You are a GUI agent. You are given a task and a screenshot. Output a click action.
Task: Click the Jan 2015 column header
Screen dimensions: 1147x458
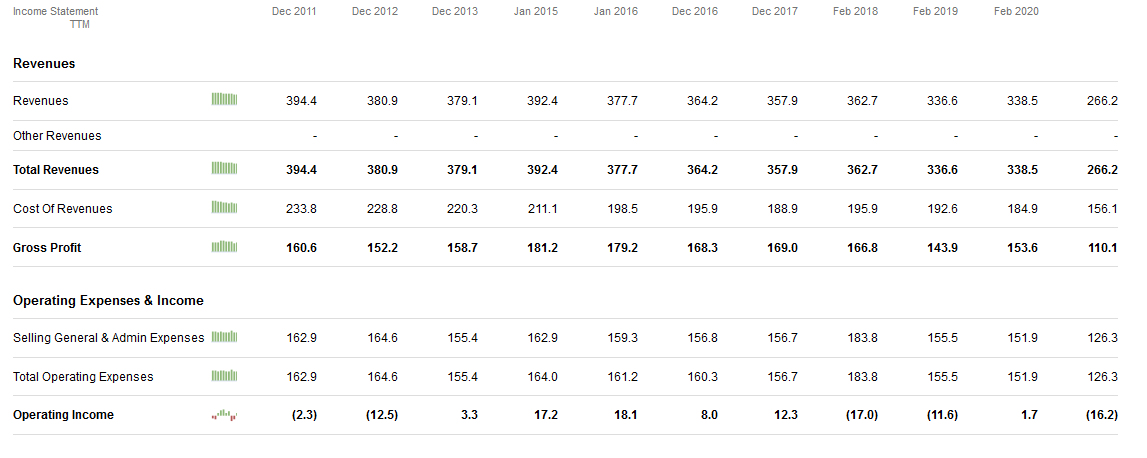tap(535, 12)
